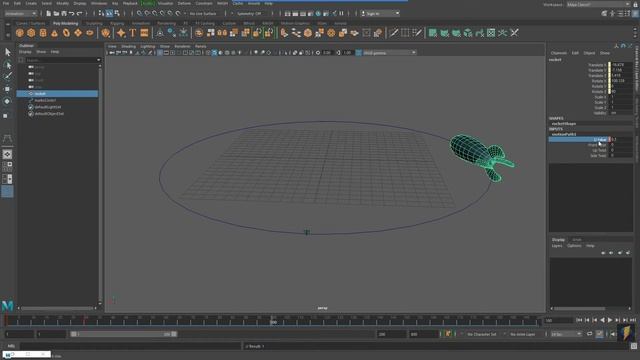Create a polygon torus from the shelf
Viewport: 640px width, 360px height.
[66, 33]
